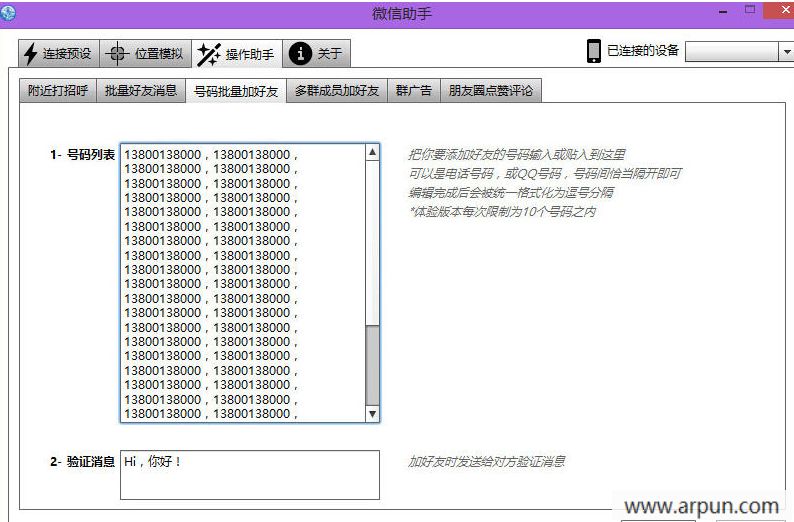Expand the 已连接的设备 dropdown arrow

[786, 52]
